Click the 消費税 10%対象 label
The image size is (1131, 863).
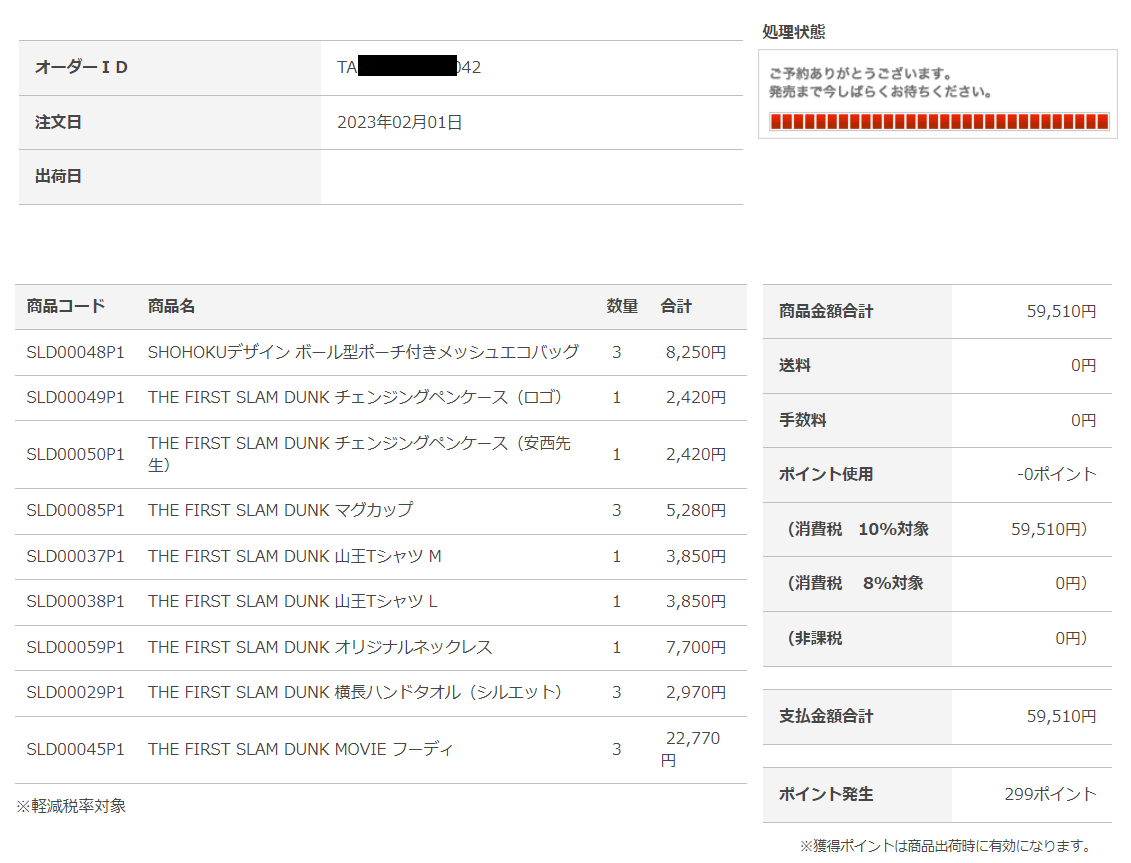[858, 529]
